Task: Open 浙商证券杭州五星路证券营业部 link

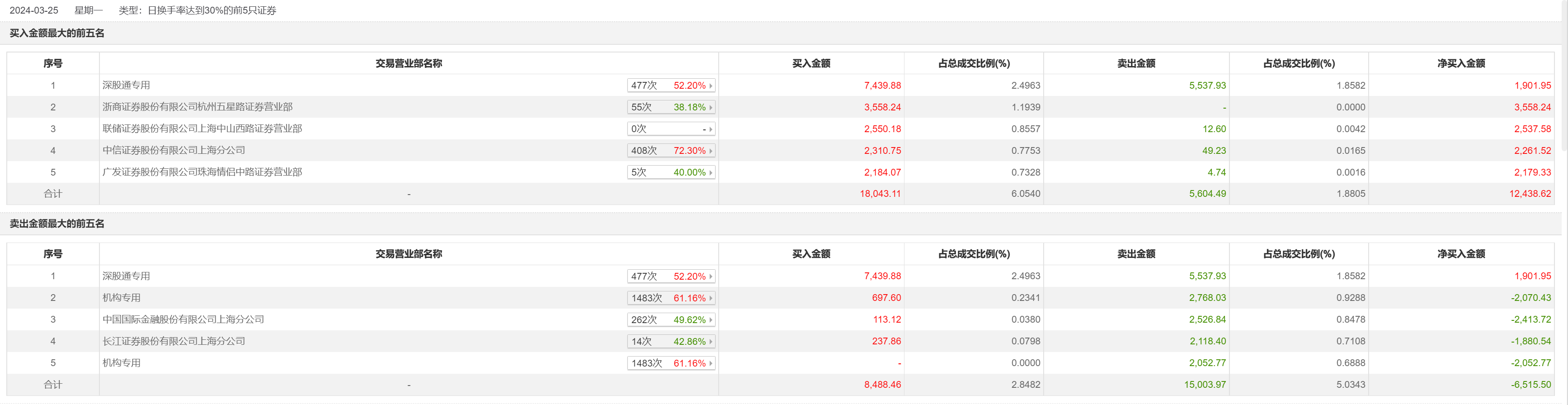Action: (197, 107)
